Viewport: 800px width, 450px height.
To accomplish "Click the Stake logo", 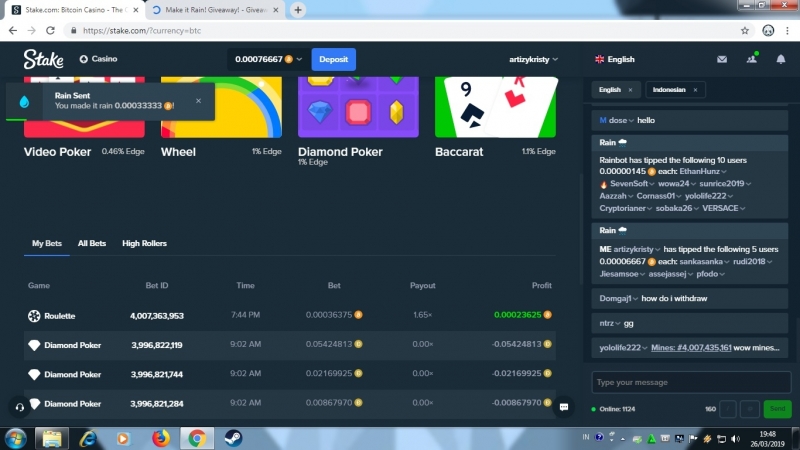I will (43, 59).
